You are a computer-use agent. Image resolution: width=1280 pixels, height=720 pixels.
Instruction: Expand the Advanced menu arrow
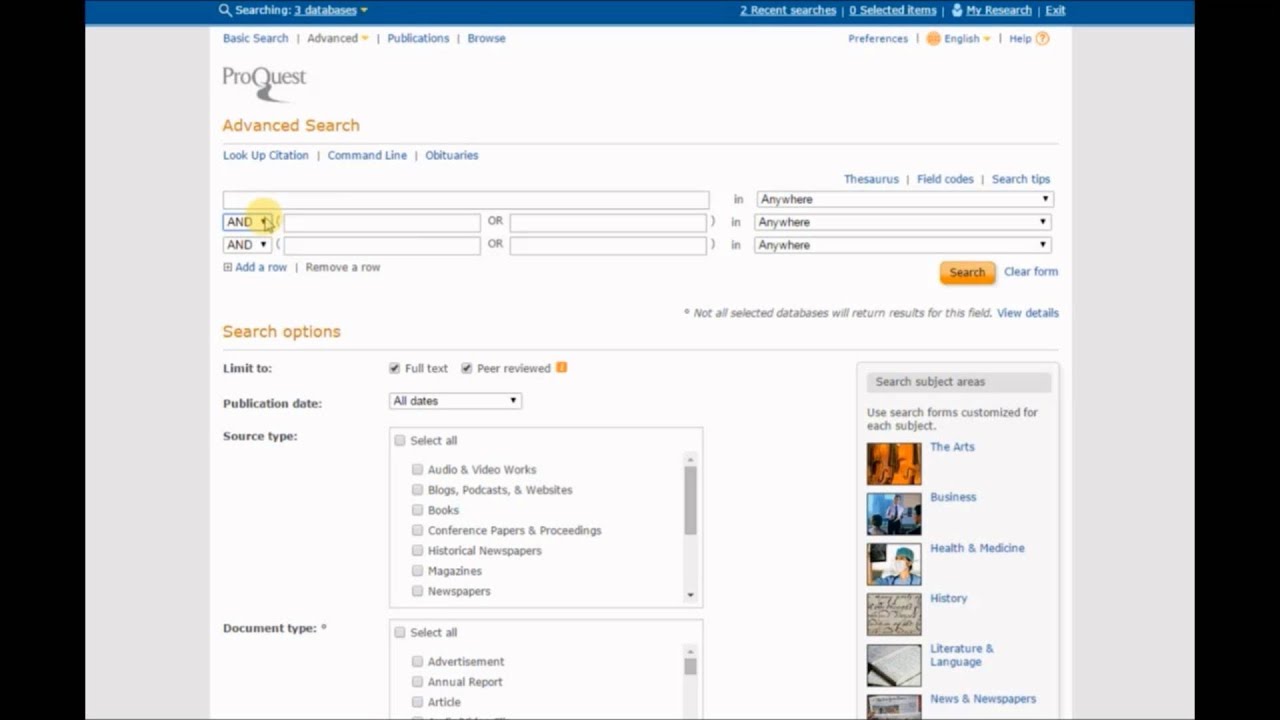coord(365,39)
